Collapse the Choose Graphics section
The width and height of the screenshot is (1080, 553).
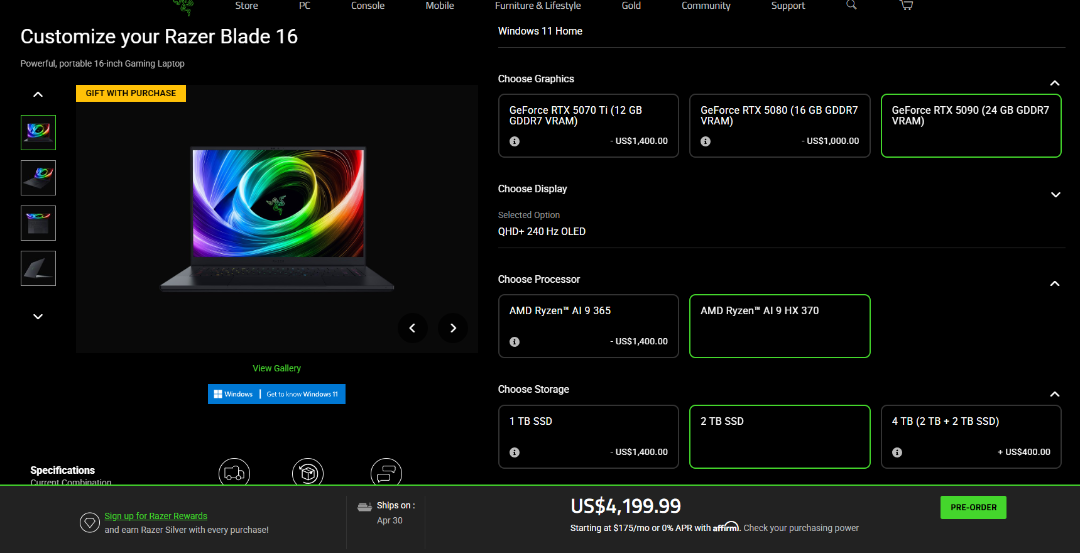click(1055, 83)
